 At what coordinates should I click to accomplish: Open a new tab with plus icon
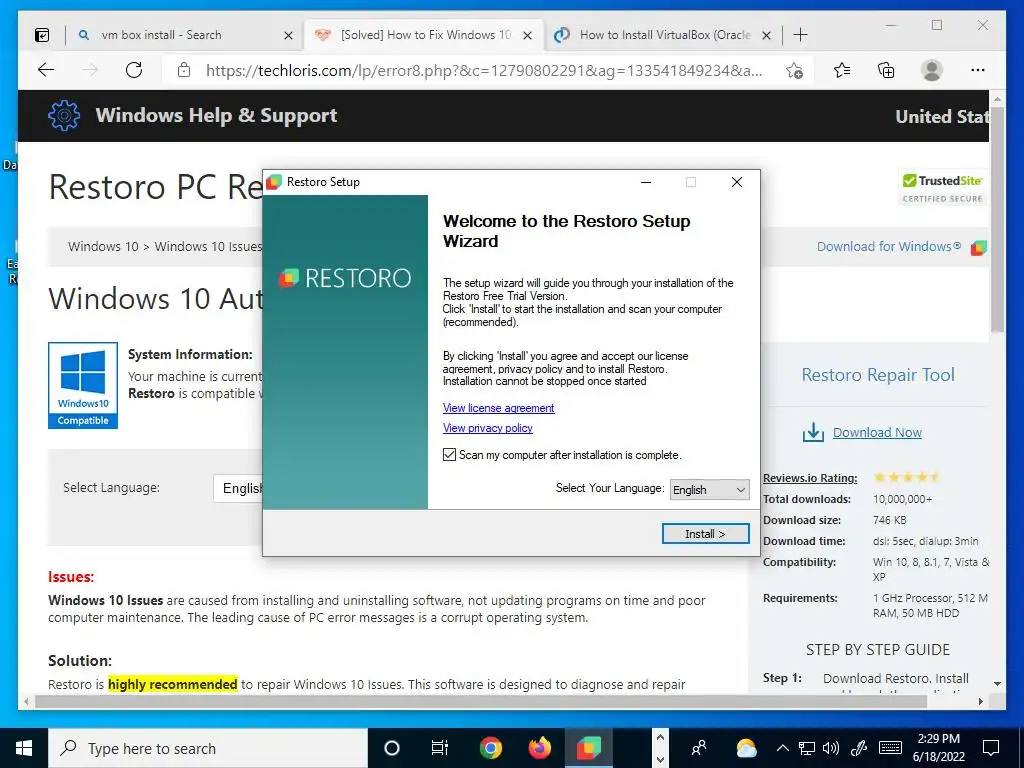coord(800,35)
